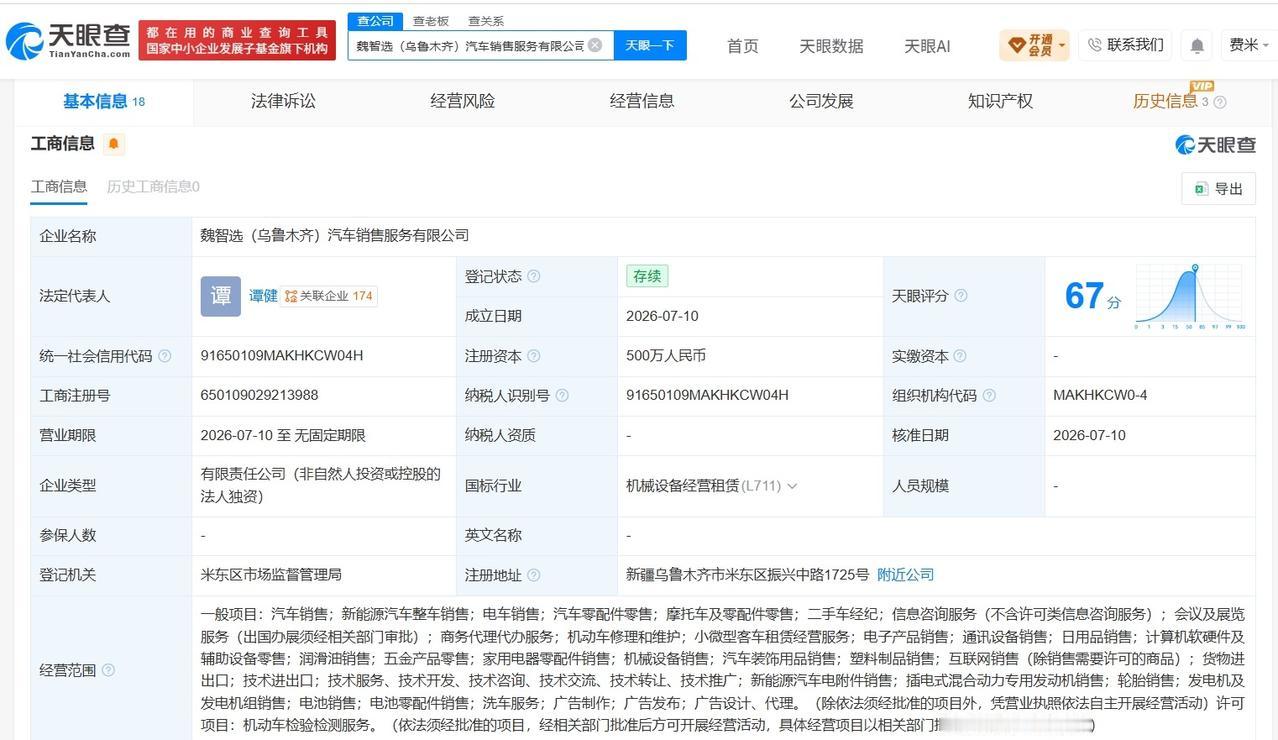Click the orange bell next to 工商信息 heading
Viewport: 1278px width, 740px height.
pyautogui.click(x=114, y=144)
